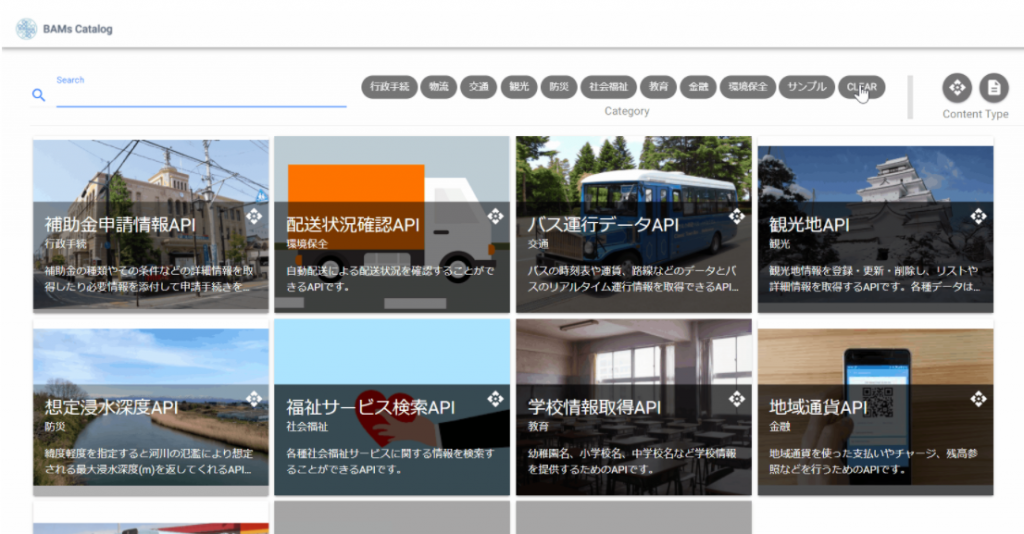Toggle the 行政手続 category chip
The height and width of the screenshot is (534, 1024).
tap(389, 87)
